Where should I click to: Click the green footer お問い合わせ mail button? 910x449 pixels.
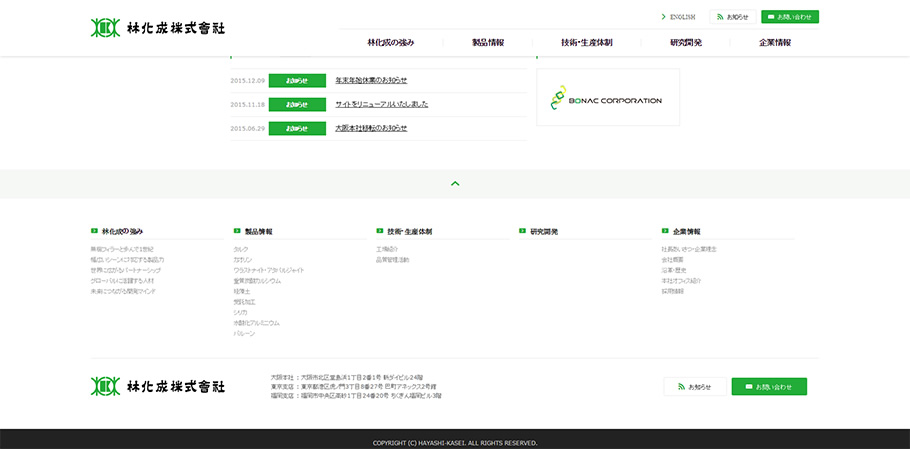click(768, 386)
